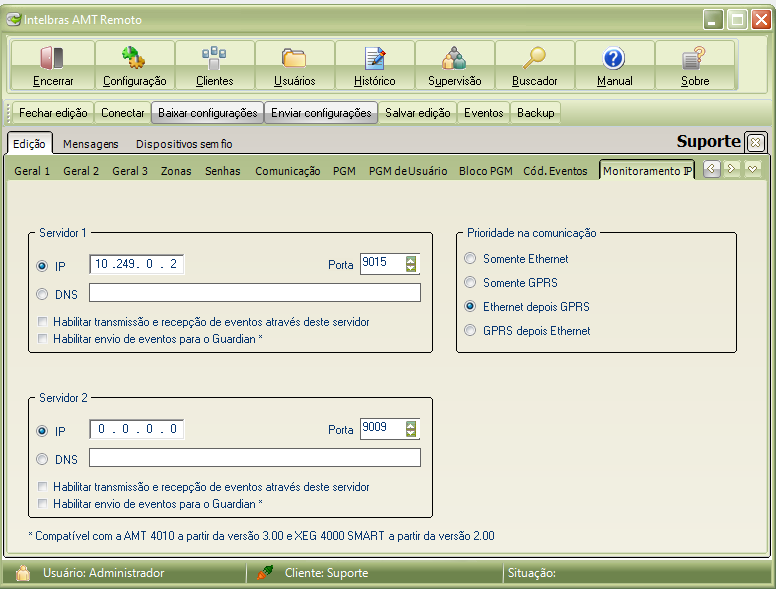This screenshot has height=592, width=776.
Task: Enable event transmission through Servidor 2
Action: 43,487
